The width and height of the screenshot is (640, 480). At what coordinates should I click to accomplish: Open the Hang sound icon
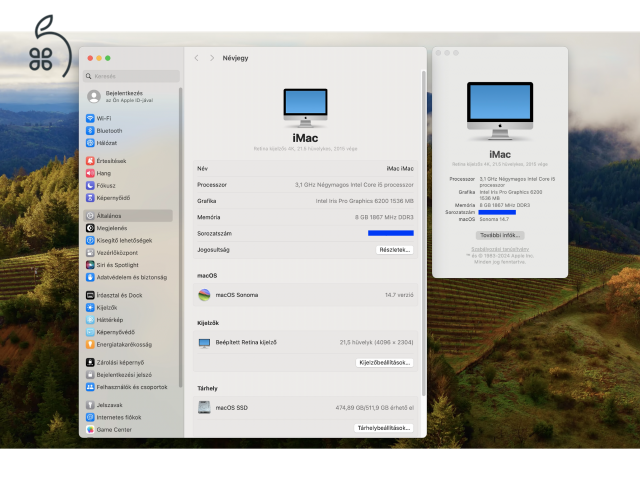tap(90, 173)
